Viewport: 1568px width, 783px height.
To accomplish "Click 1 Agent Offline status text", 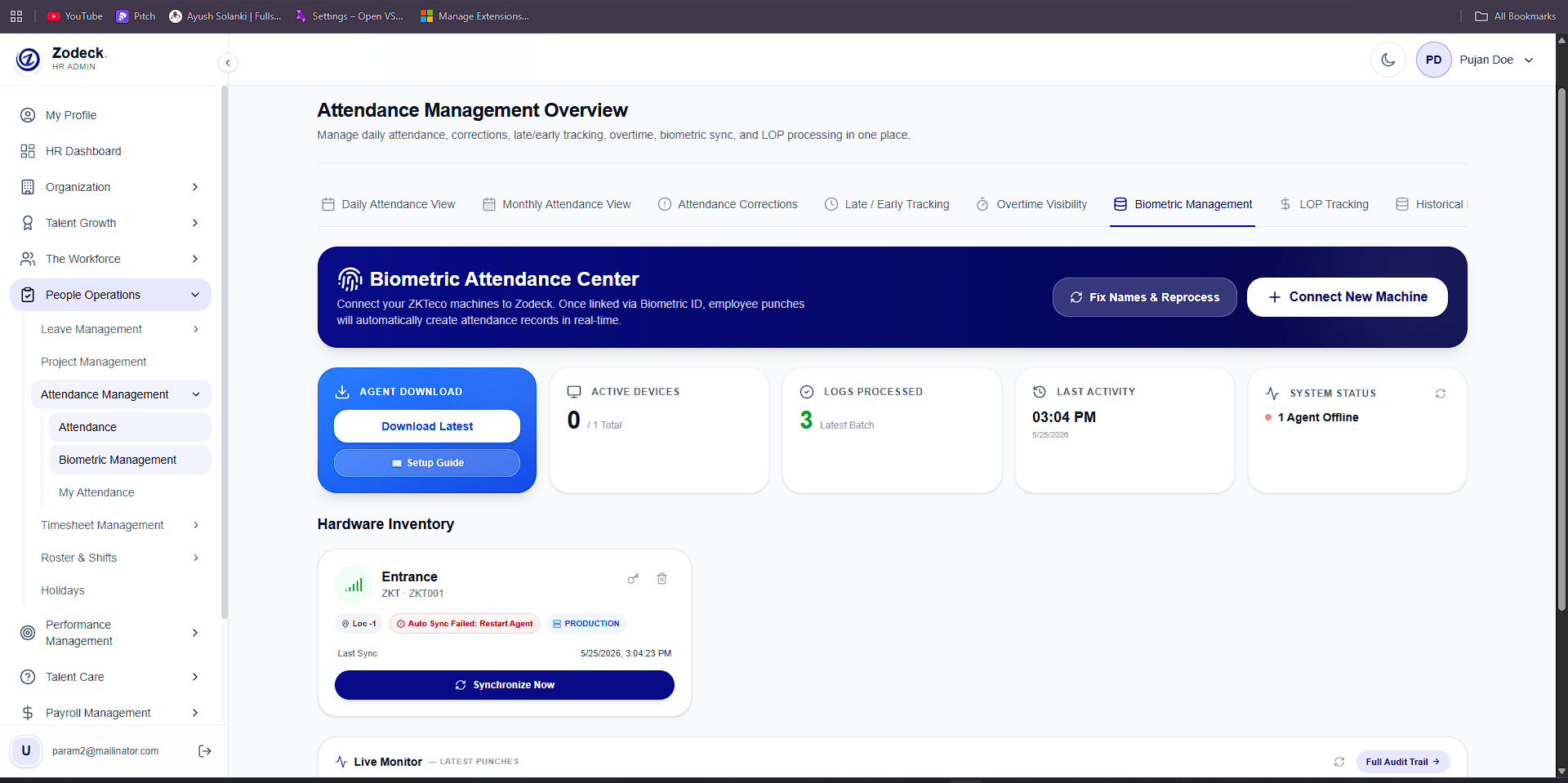I will point(1318,417).
